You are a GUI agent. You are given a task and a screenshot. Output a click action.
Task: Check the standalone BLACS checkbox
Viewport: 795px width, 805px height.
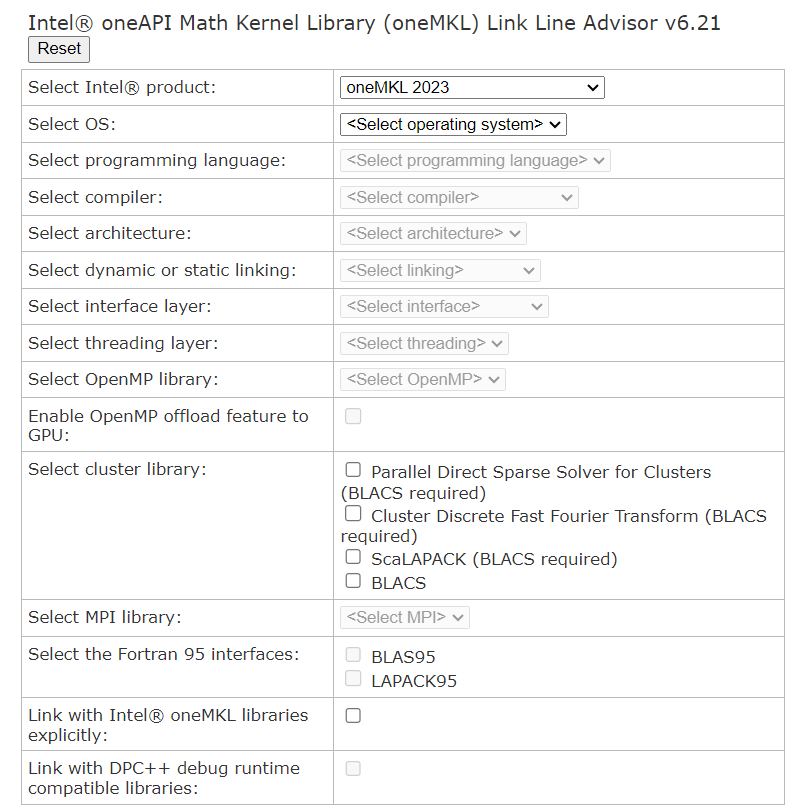pos(353,581)
